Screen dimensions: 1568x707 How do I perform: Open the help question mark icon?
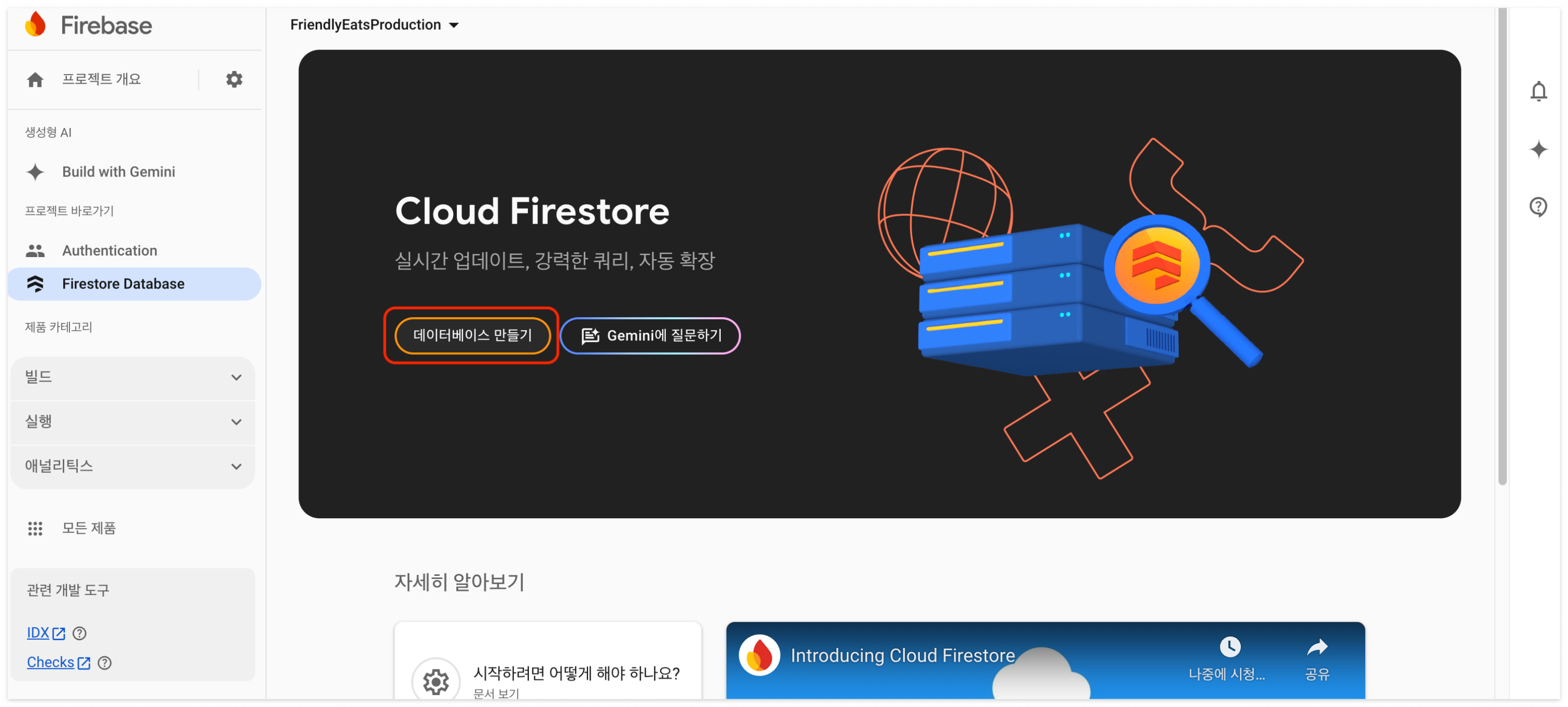click(x=1538, y=207)
